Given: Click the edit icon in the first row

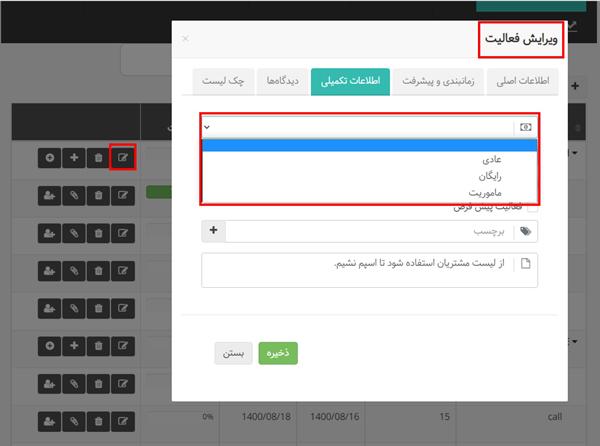Looking at the screenshot, I should tap(122, 157).
